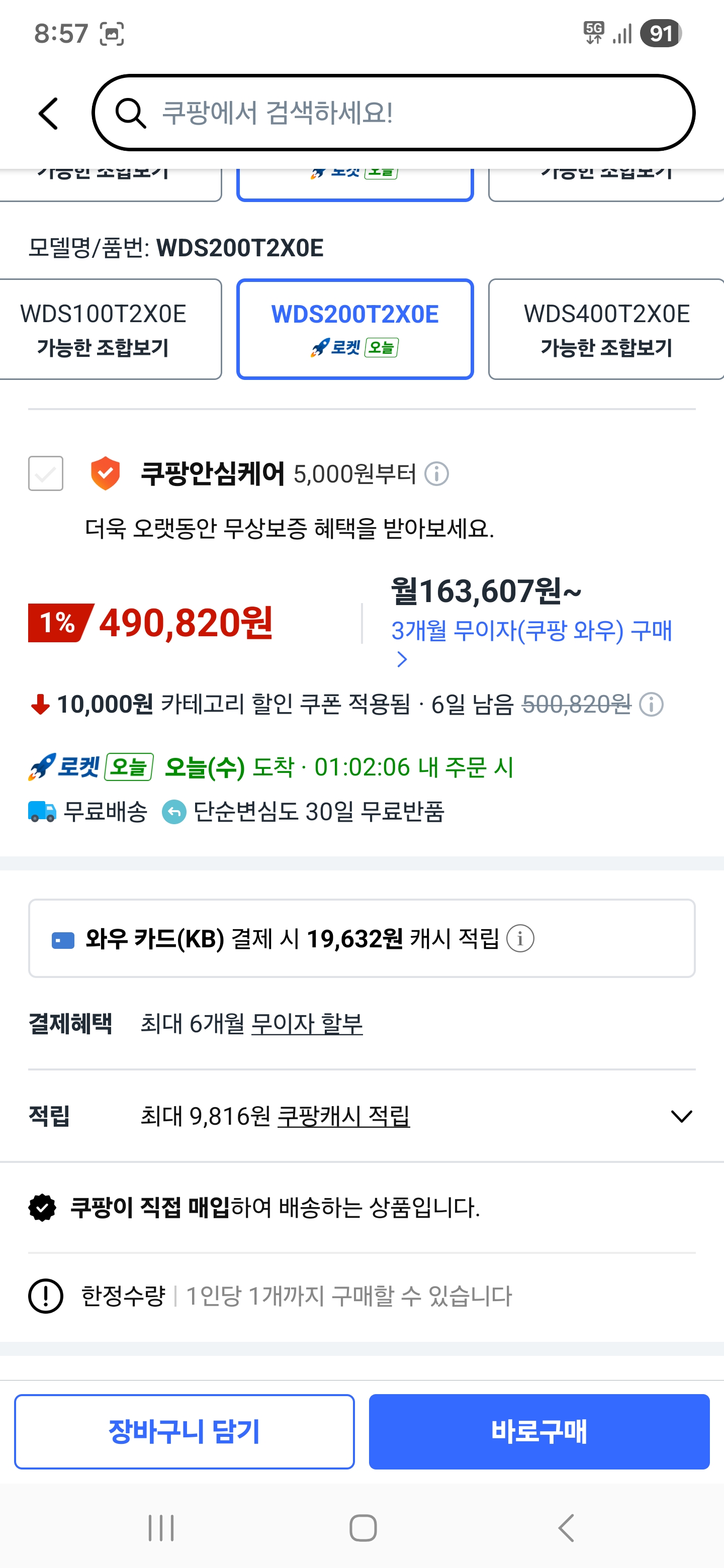This screenshot has width=724, height=1568.
Task: Choose the WDS200T2X0E model option
Action: (355, 329)
